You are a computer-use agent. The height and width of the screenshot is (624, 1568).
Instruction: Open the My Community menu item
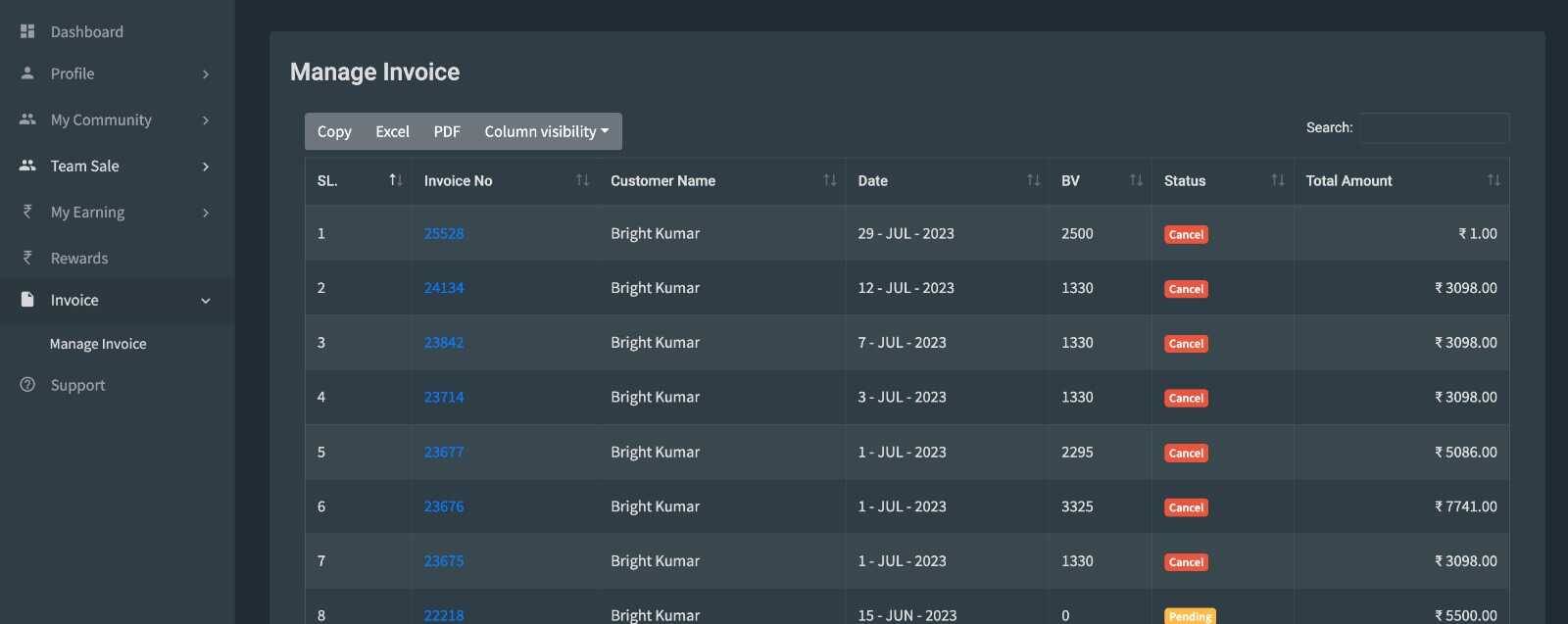click(x=101, y=120)
